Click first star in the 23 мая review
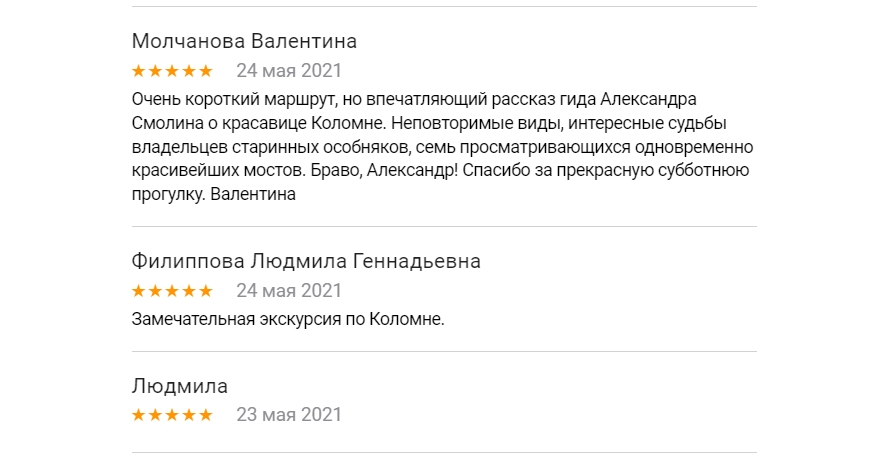The height and width of the screenshot is (473, 895). (x=139, y=415)
